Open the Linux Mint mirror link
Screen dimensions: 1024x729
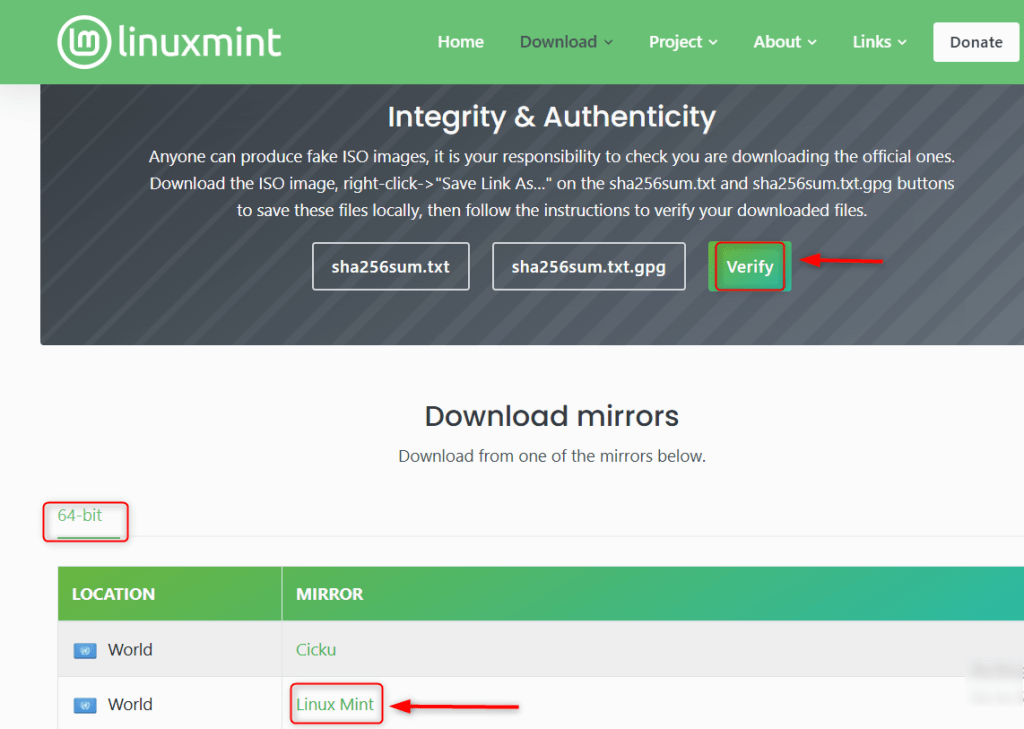[336, 704]
